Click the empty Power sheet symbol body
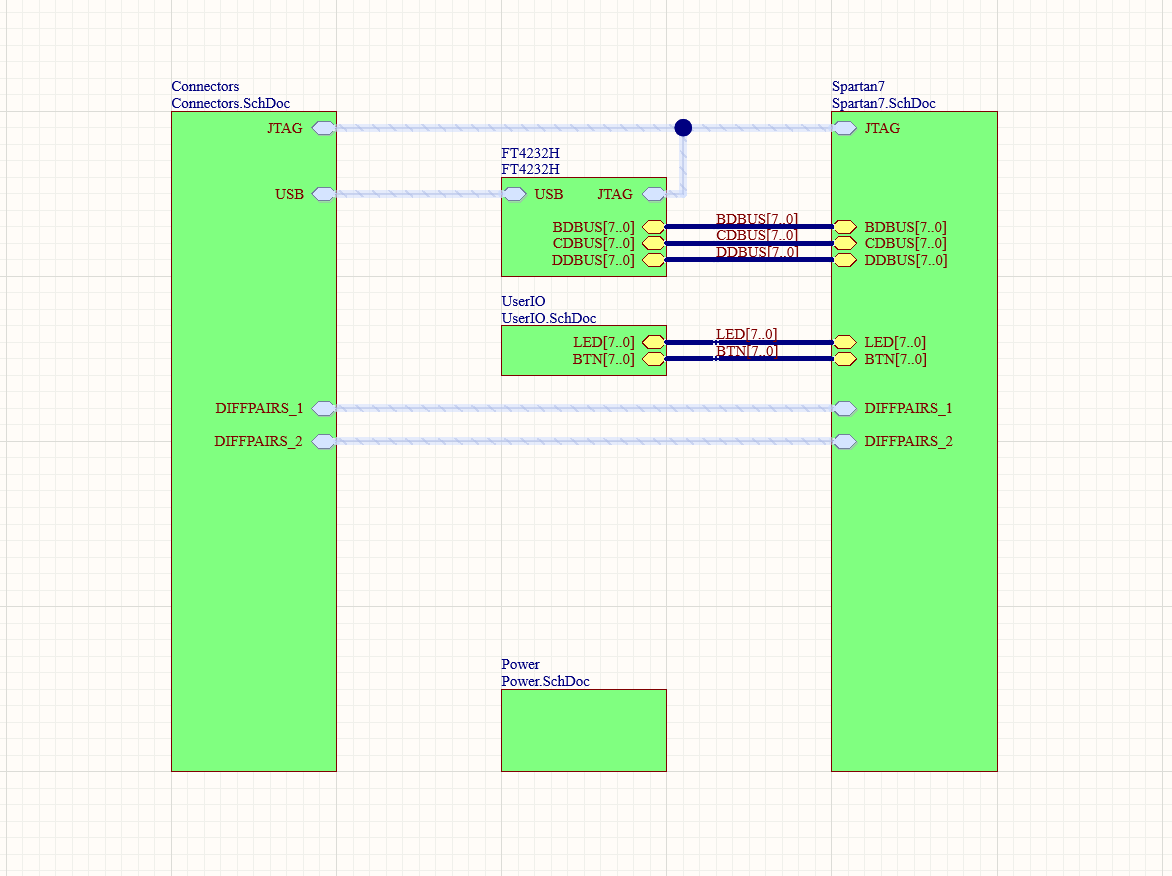Image resolution: width=1172 pixels, height=876 pixels. click(583, 730)
